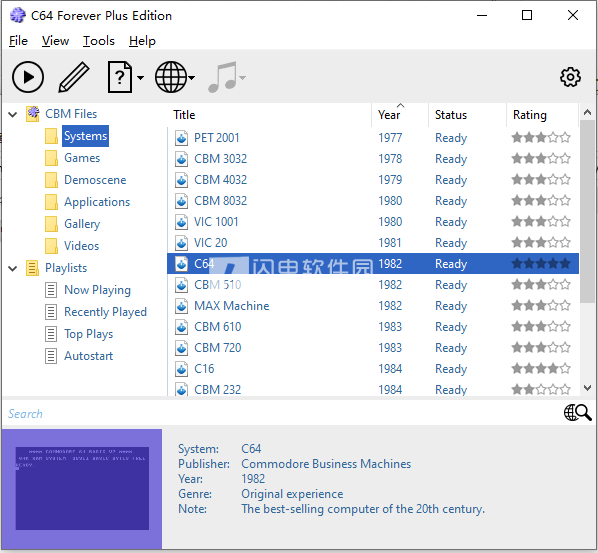Image resolution: width=598 pixels, height=553 pixels.
Task: Select the CBM 232 row
Action: 373,389
